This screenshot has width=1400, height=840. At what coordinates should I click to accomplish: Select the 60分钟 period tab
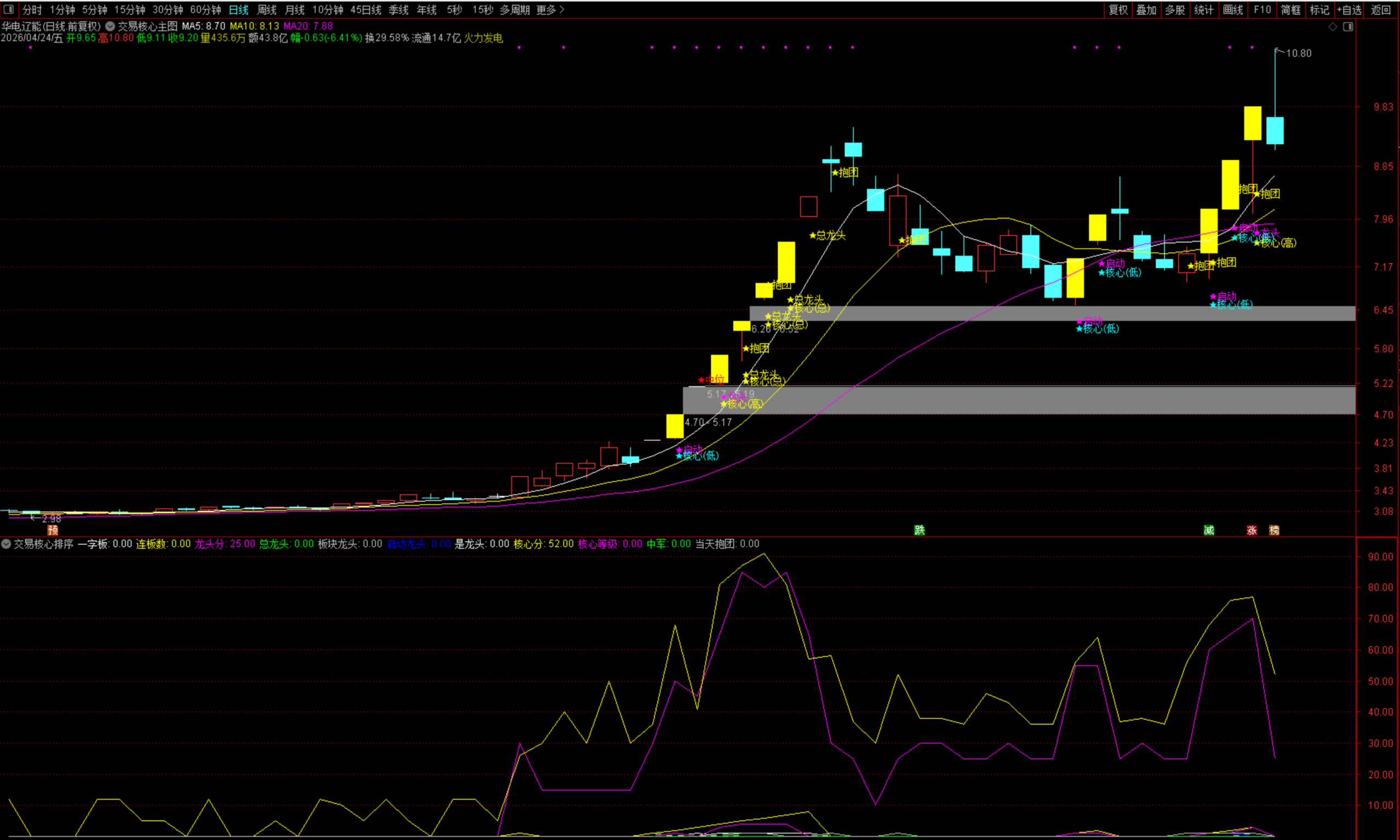click(x=206, y=10)
